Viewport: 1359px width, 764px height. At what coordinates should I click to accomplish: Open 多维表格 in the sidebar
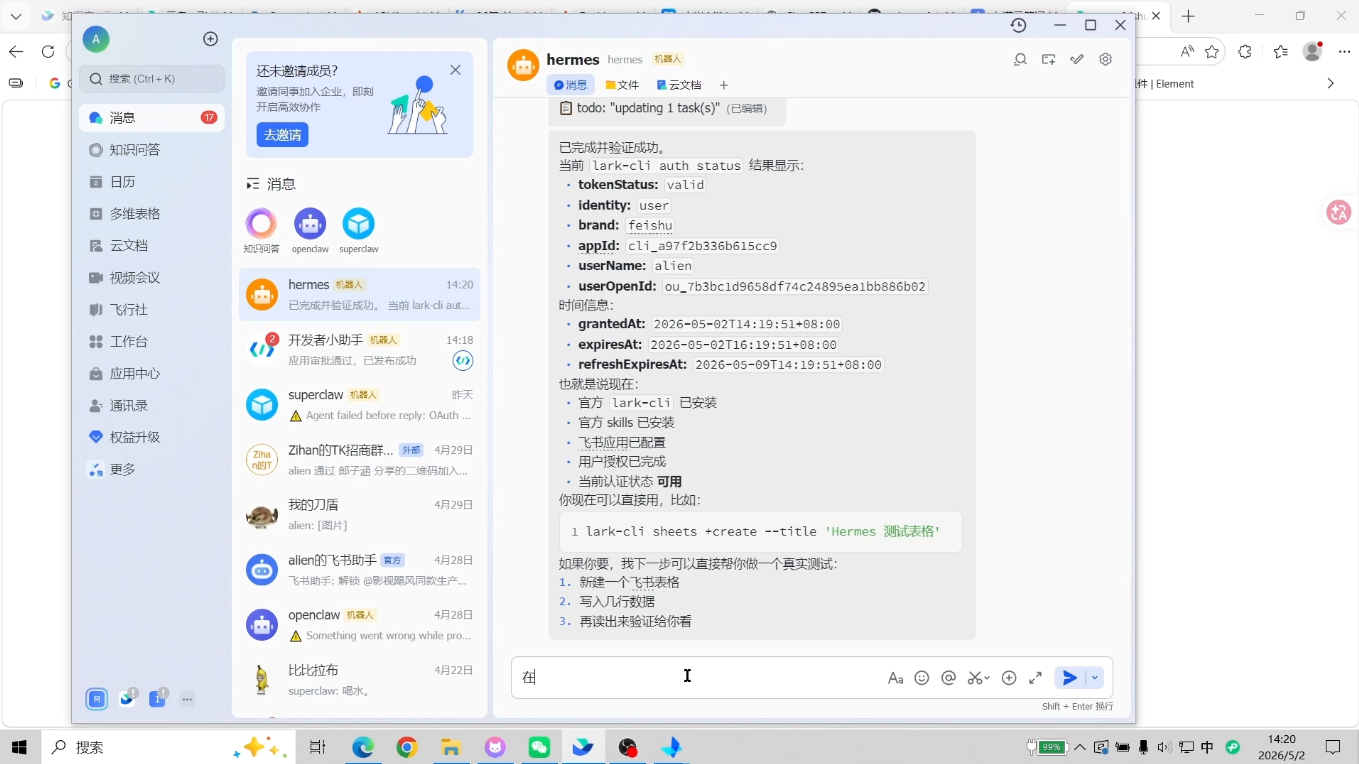point(152,214)
